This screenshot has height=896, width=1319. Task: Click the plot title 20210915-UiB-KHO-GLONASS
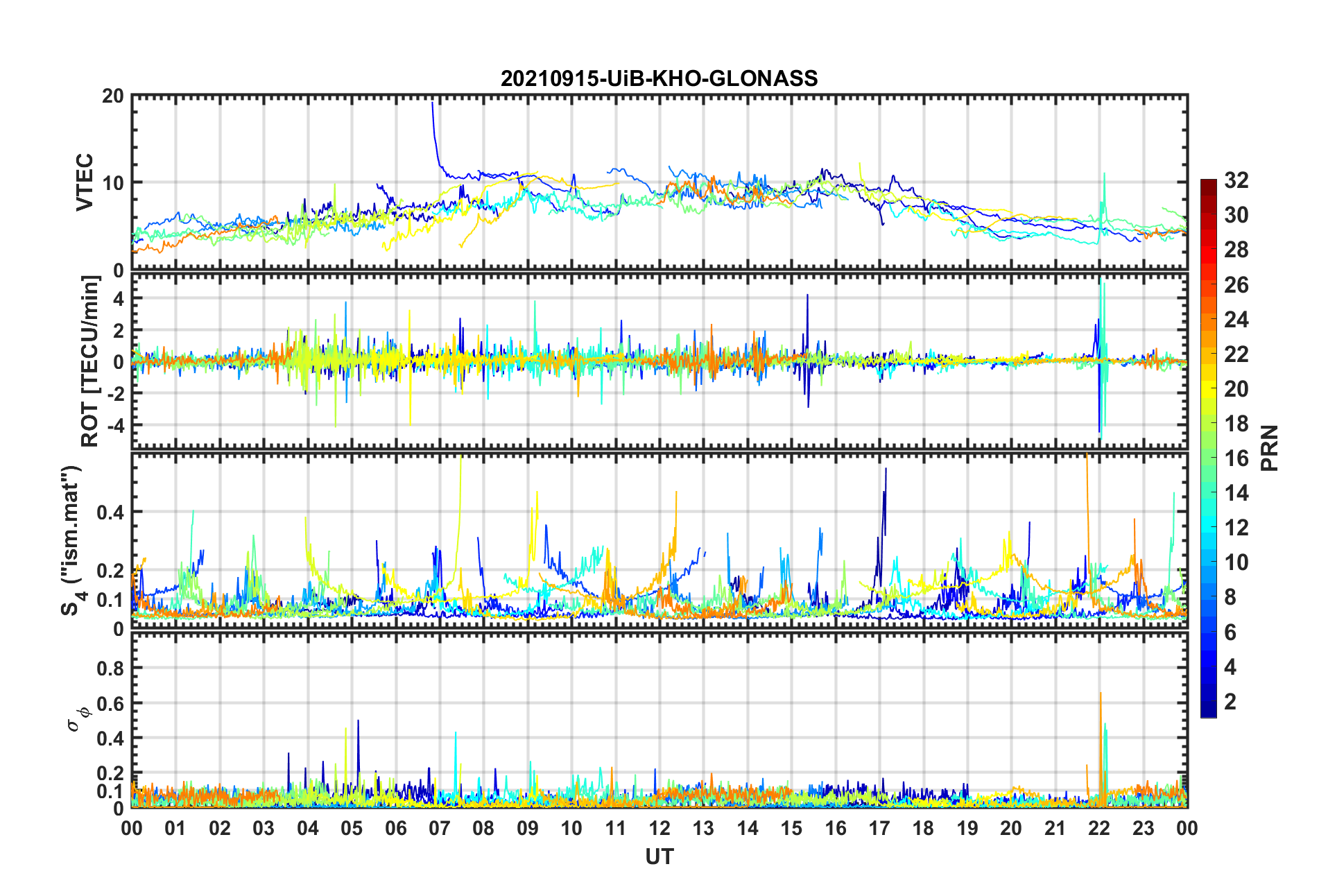click(x=659, y=78)
